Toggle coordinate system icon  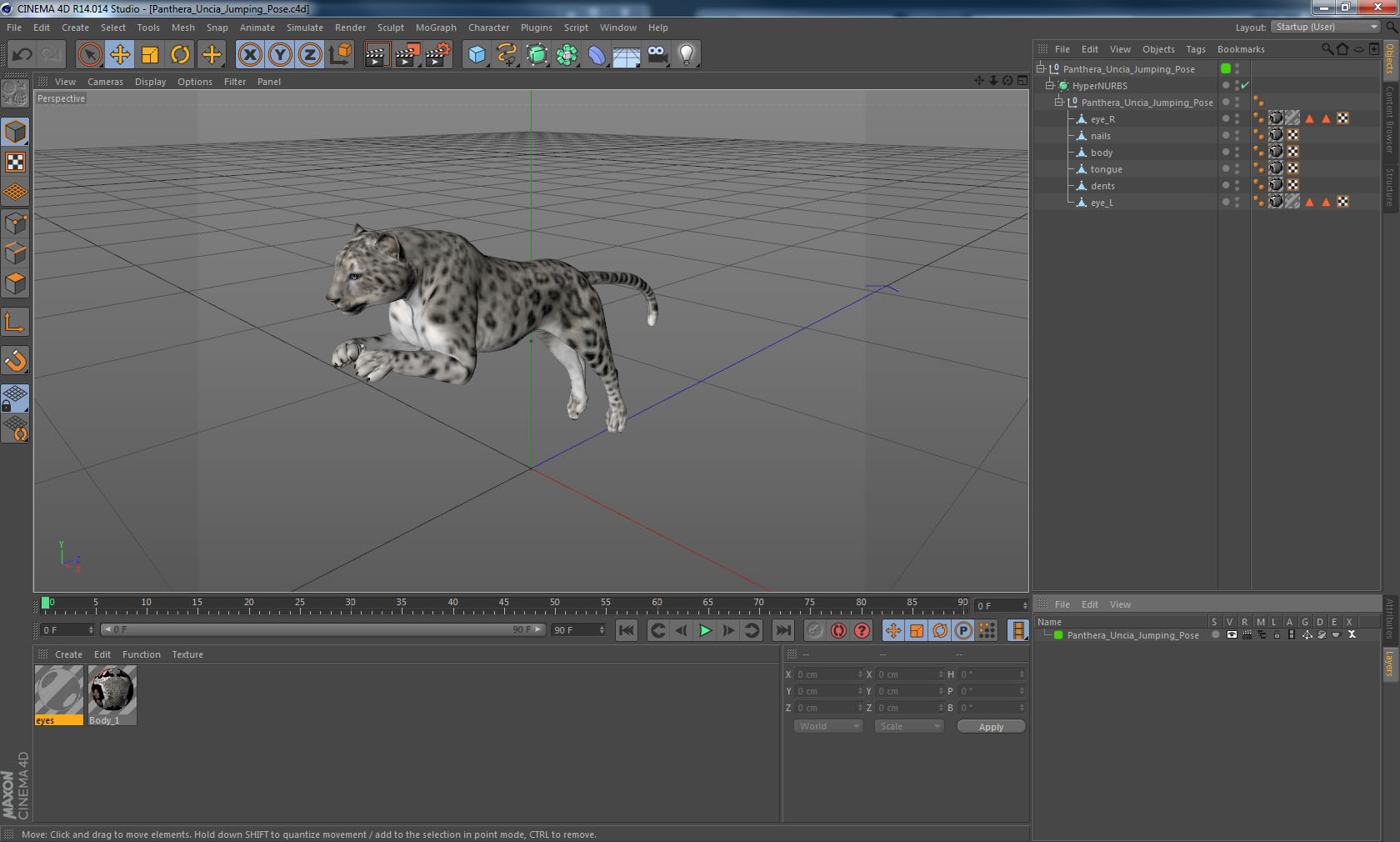[x=340, y=55]
